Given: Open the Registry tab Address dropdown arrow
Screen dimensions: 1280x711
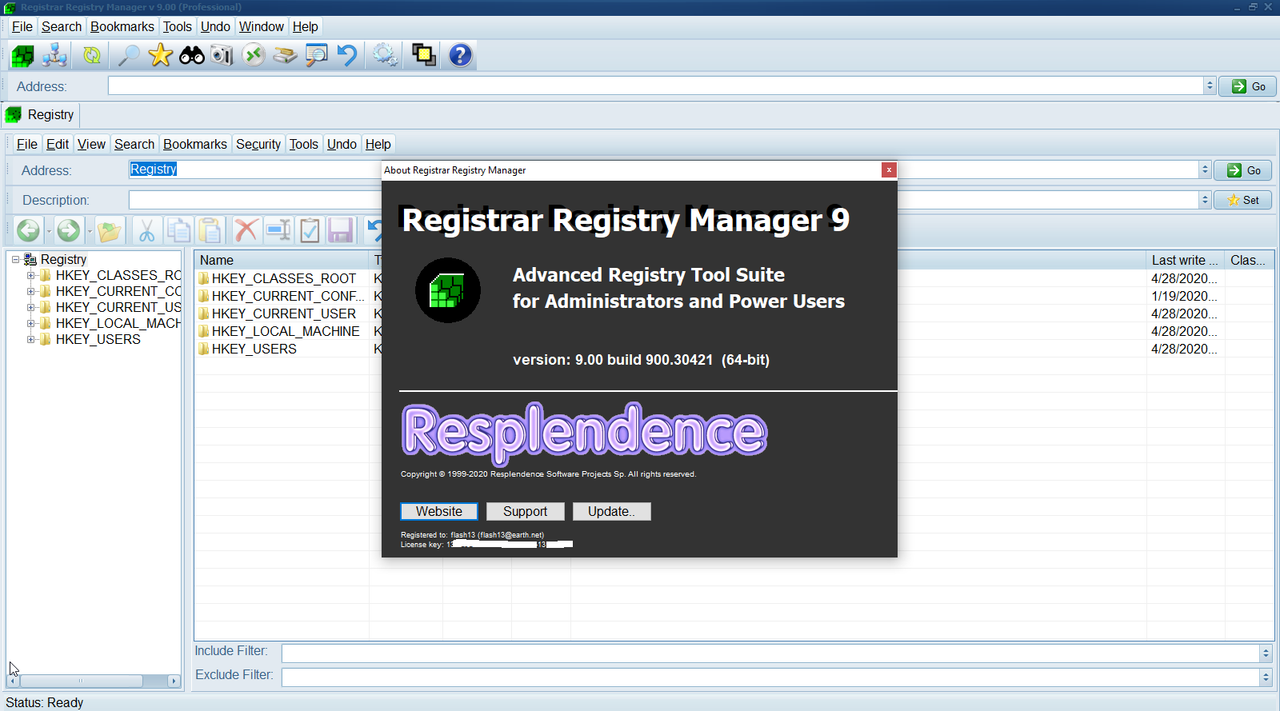Looking at the screenshot, I should click(x=1205, y=170).
